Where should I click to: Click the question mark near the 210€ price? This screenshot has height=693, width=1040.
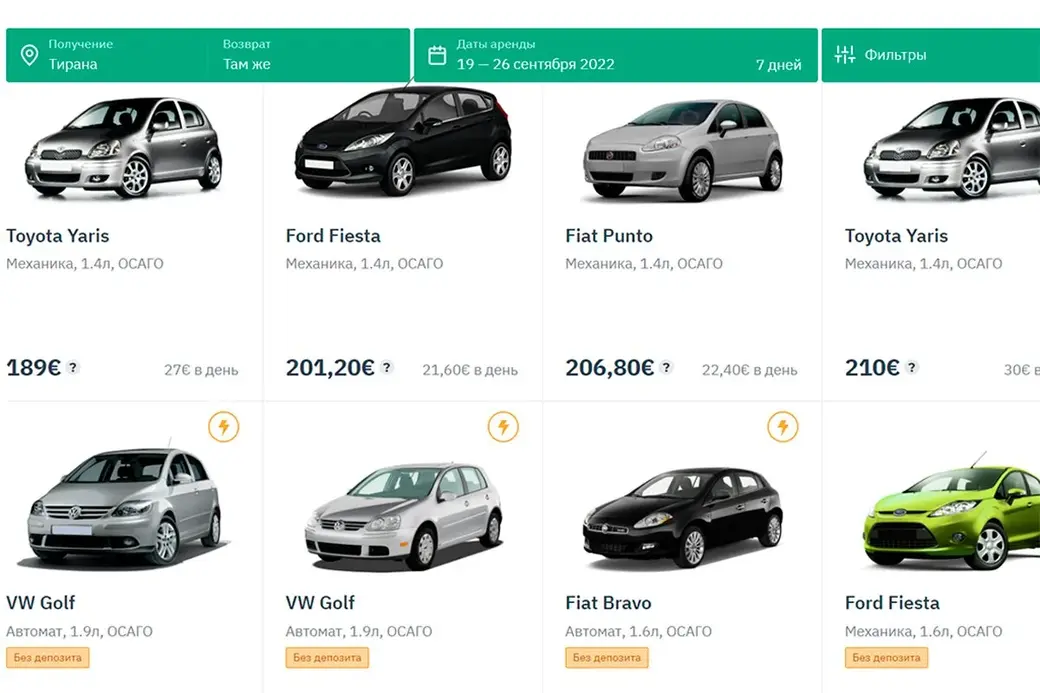click(911, 369)
